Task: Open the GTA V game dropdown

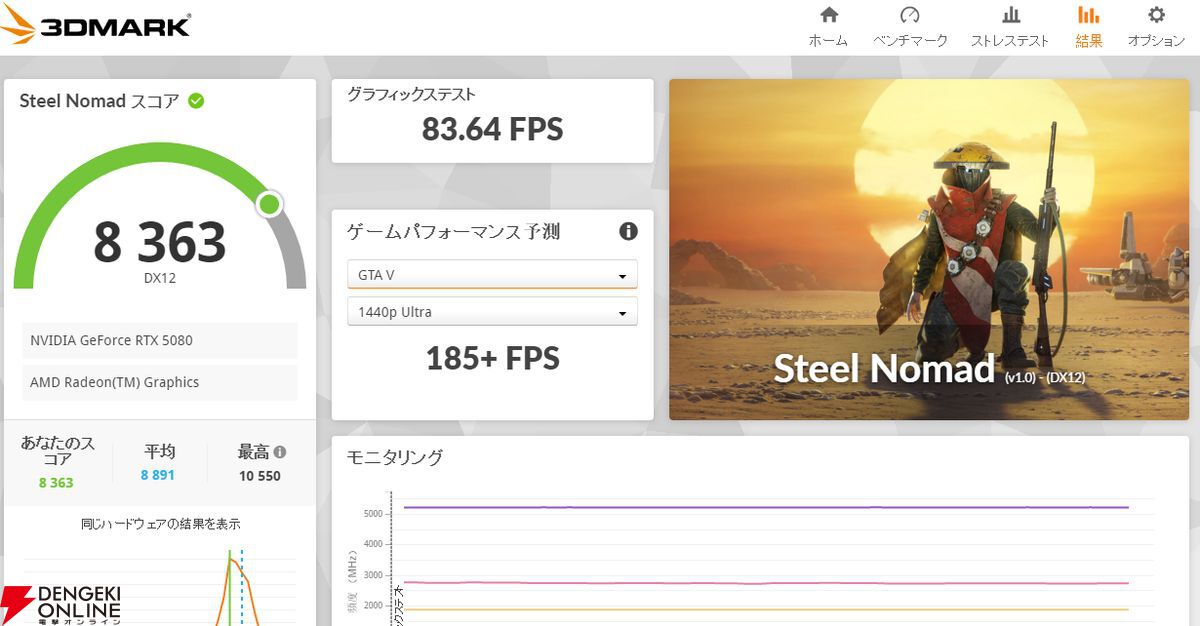Action: click(x=492, y=275)
